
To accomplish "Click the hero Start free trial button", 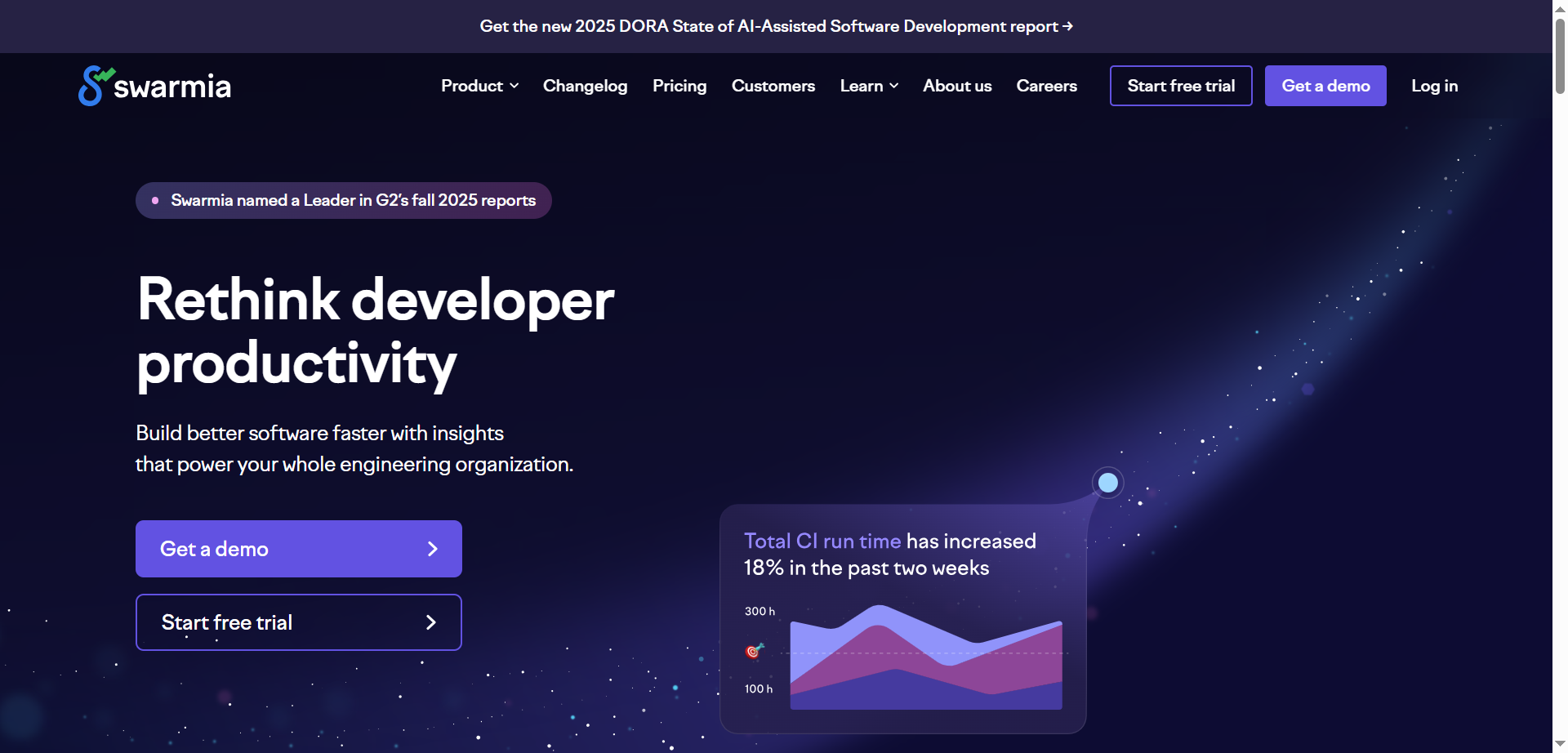I will 299,622.
